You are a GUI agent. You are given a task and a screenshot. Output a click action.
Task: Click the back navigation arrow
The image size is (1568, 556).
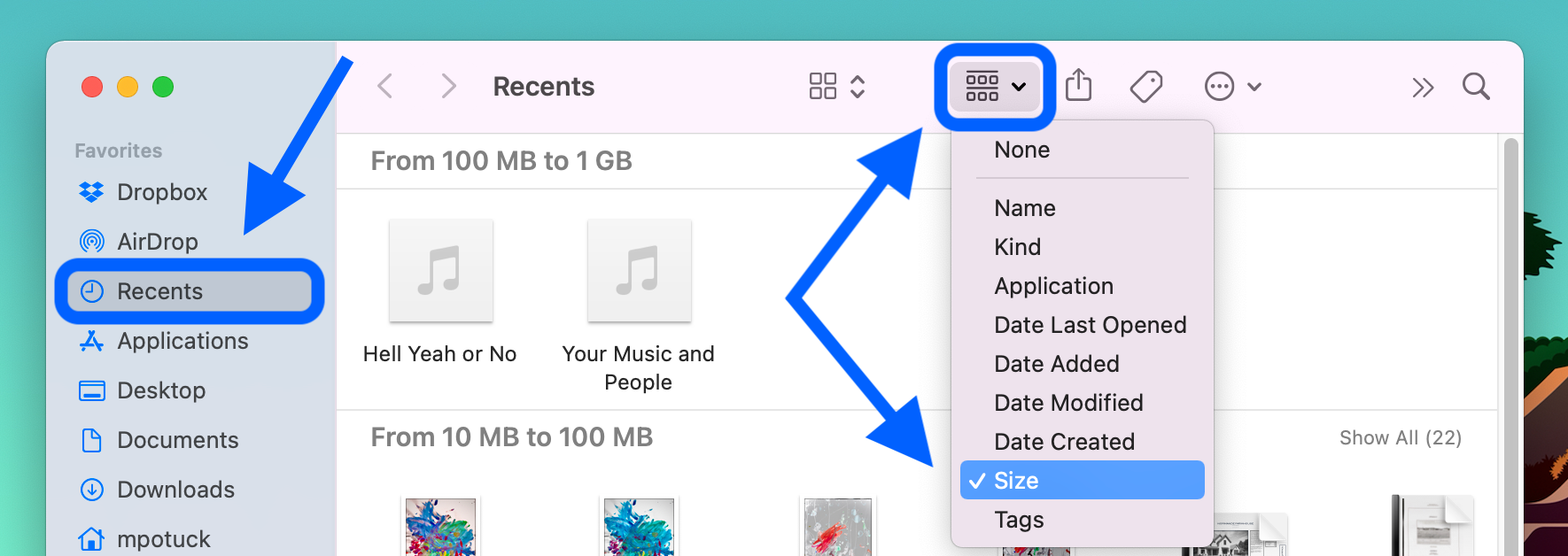tap(384, 86)
